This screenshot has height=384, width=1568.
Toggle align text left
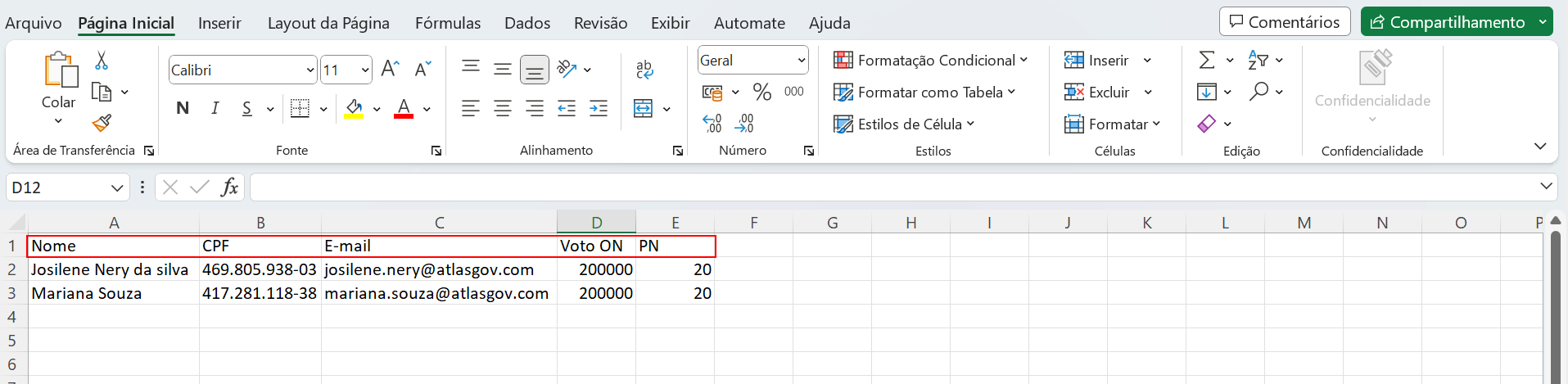click(471, 108)
